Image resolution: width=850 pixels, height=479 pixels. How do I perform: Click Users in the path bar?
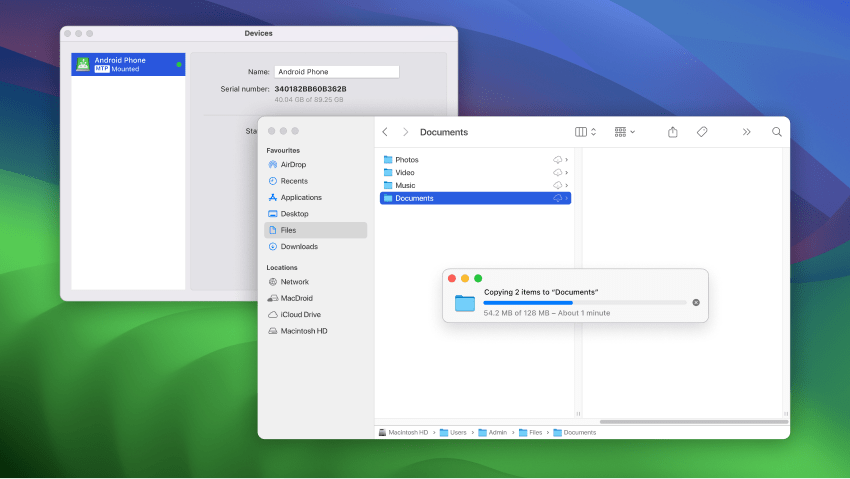[453, 432]
